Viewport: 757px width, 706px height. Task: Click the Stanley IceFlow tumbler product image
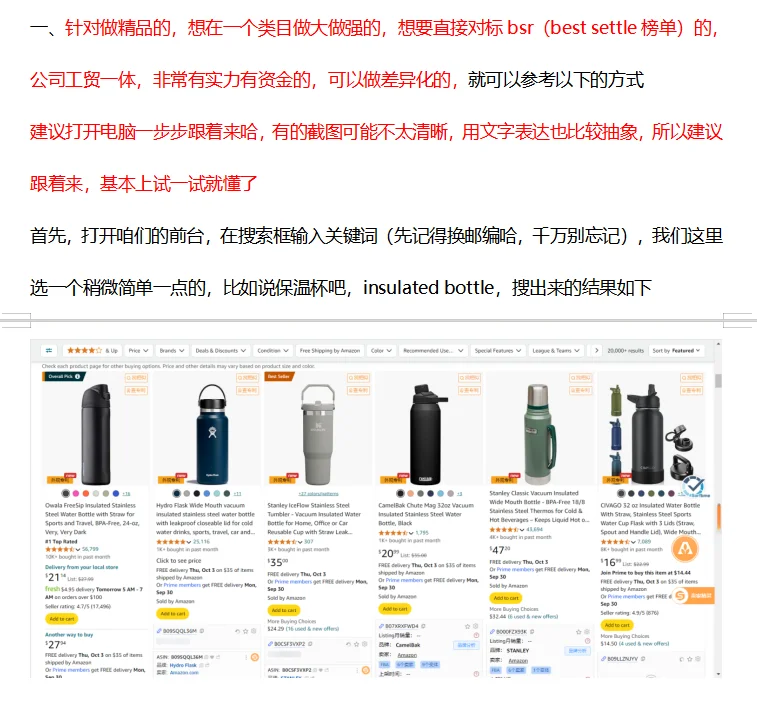coord(317,432)
